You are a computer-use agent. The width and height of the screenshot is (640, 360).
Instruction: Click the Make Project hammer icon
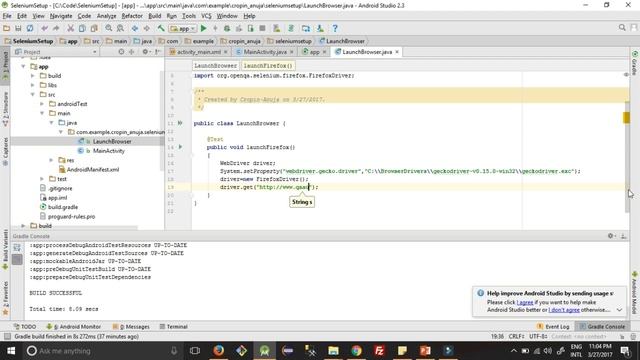click(x=161, y=28)
